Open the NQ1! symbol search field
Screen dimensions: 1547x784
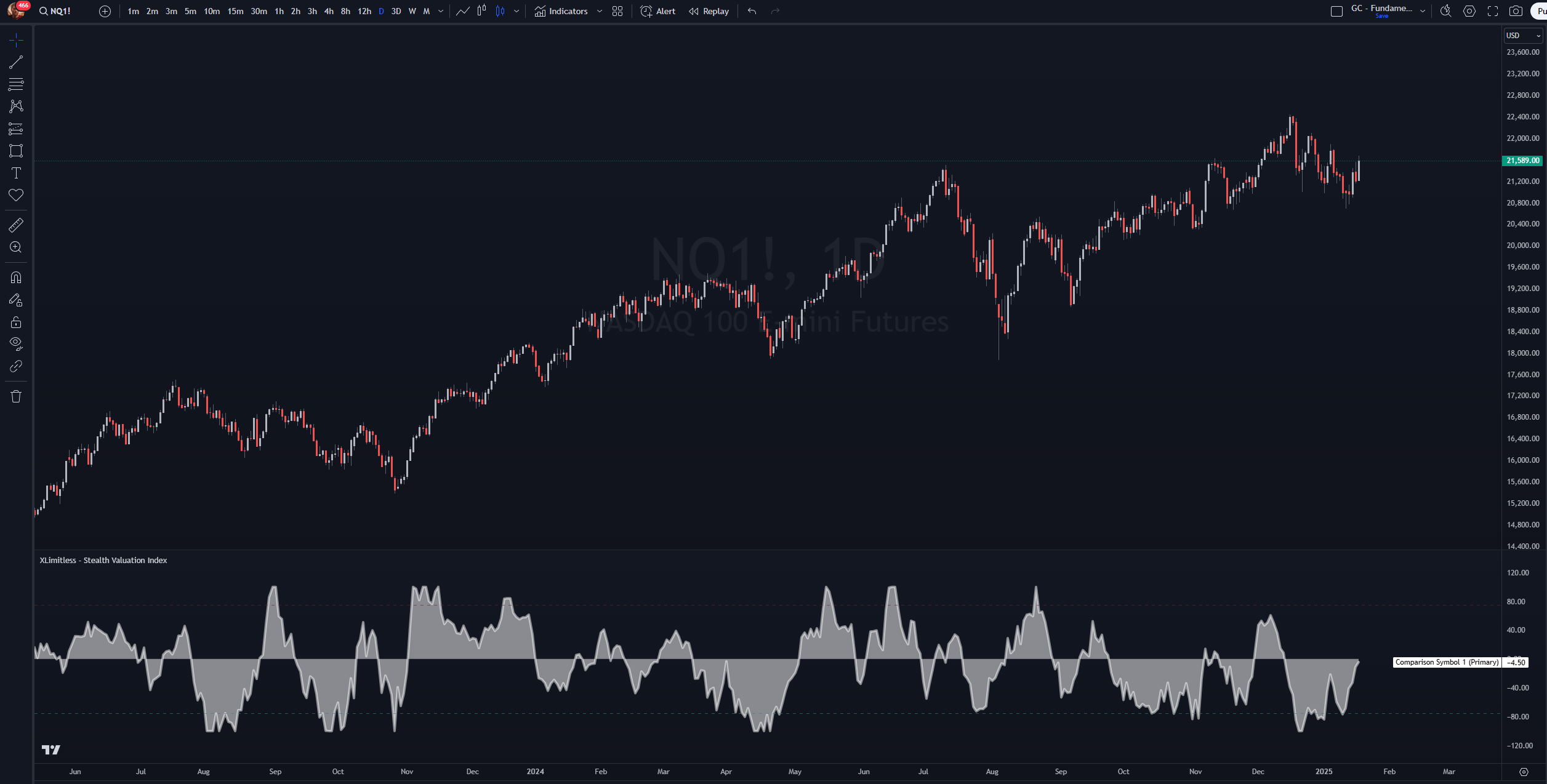click(55, 11)
